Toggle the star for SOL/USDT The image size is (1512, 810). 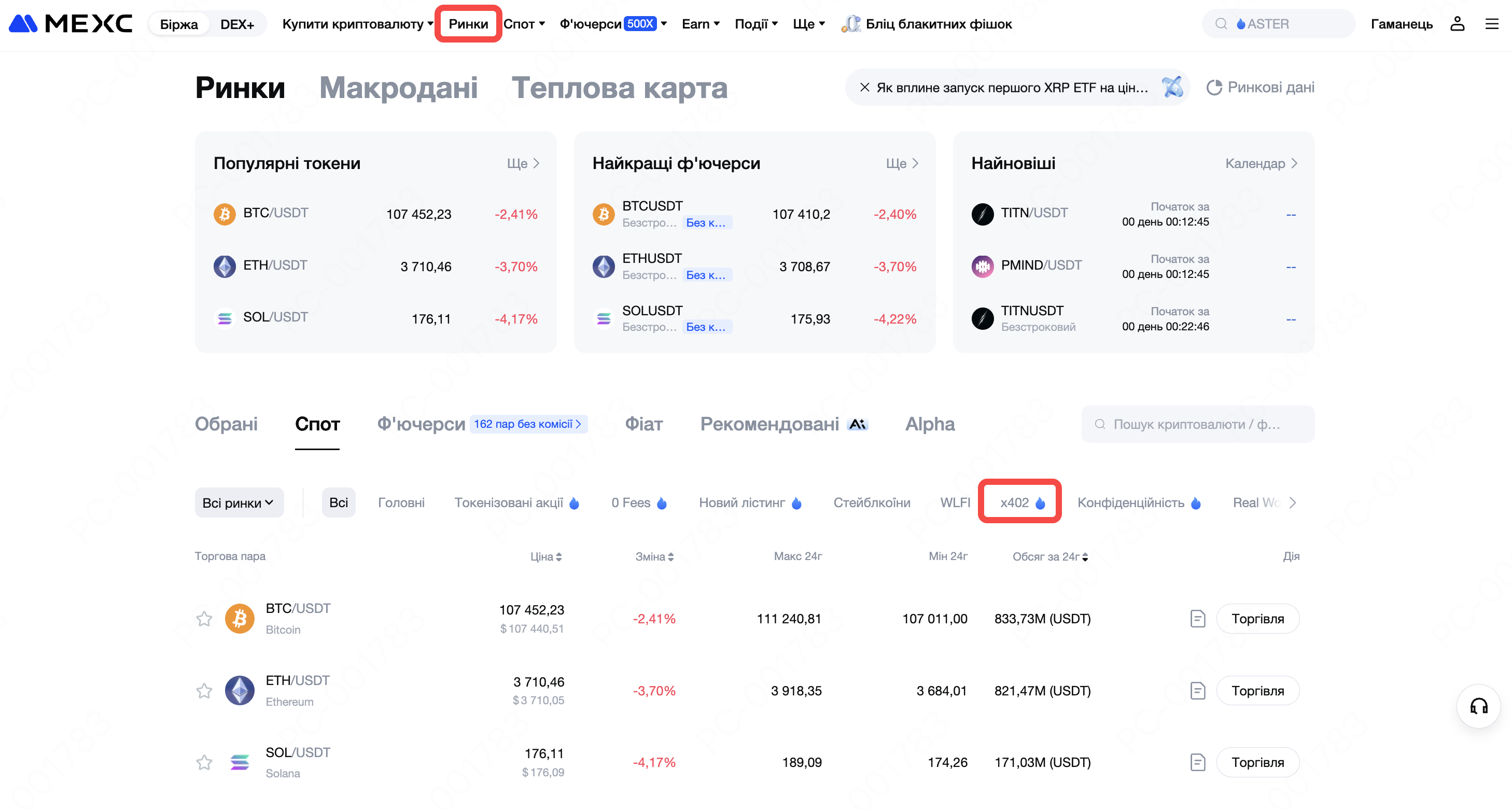(x=204, y=762)
